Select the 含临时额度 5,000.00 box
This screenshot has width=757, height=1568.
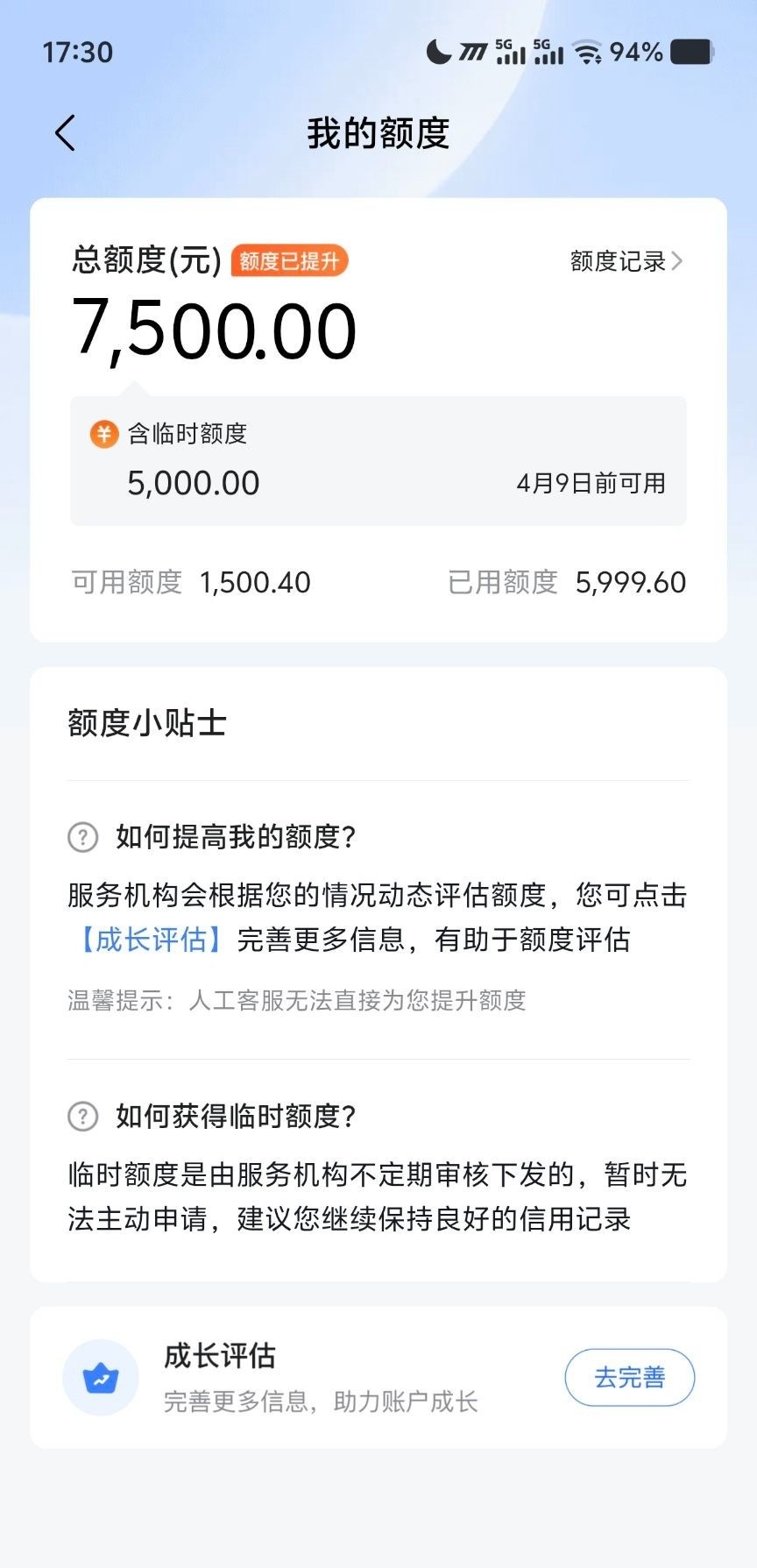378,461
